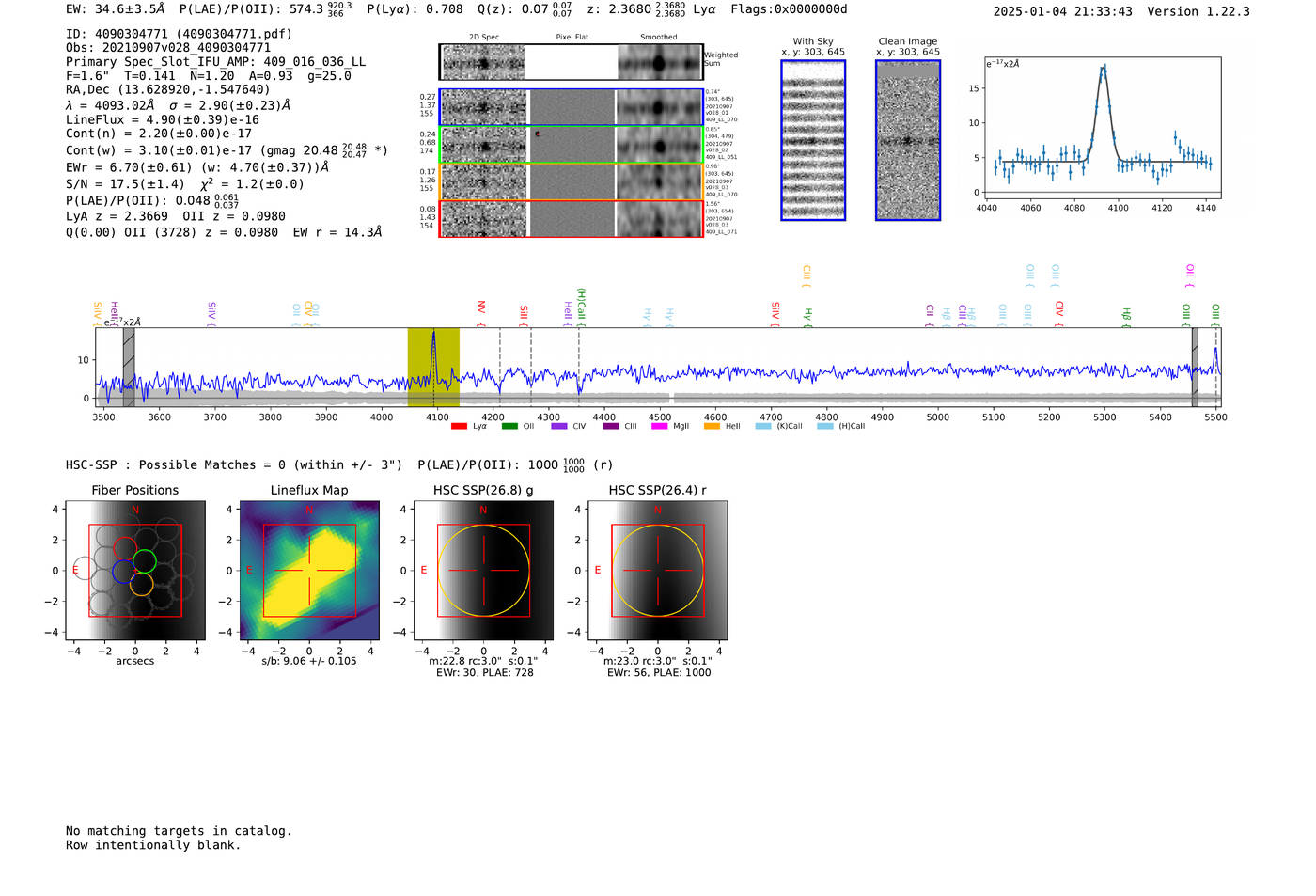The height and width of the screenshot is (896, 1316).
Task: Click the LyA z = 2.3669 line
Action: pyautogui.click(x=176, y=216)
